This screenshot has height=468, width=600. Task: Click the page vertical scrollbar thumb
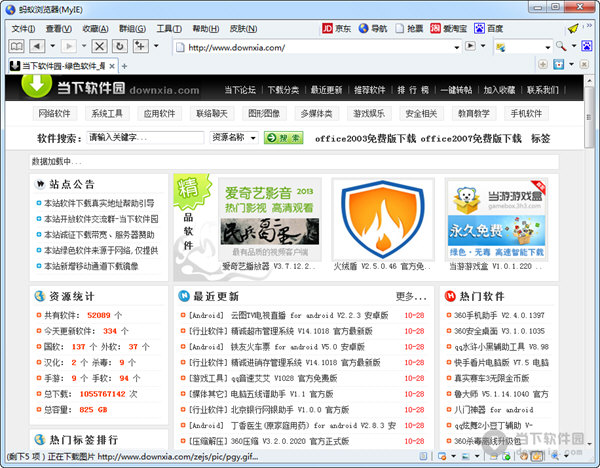[x=589, y=117]
